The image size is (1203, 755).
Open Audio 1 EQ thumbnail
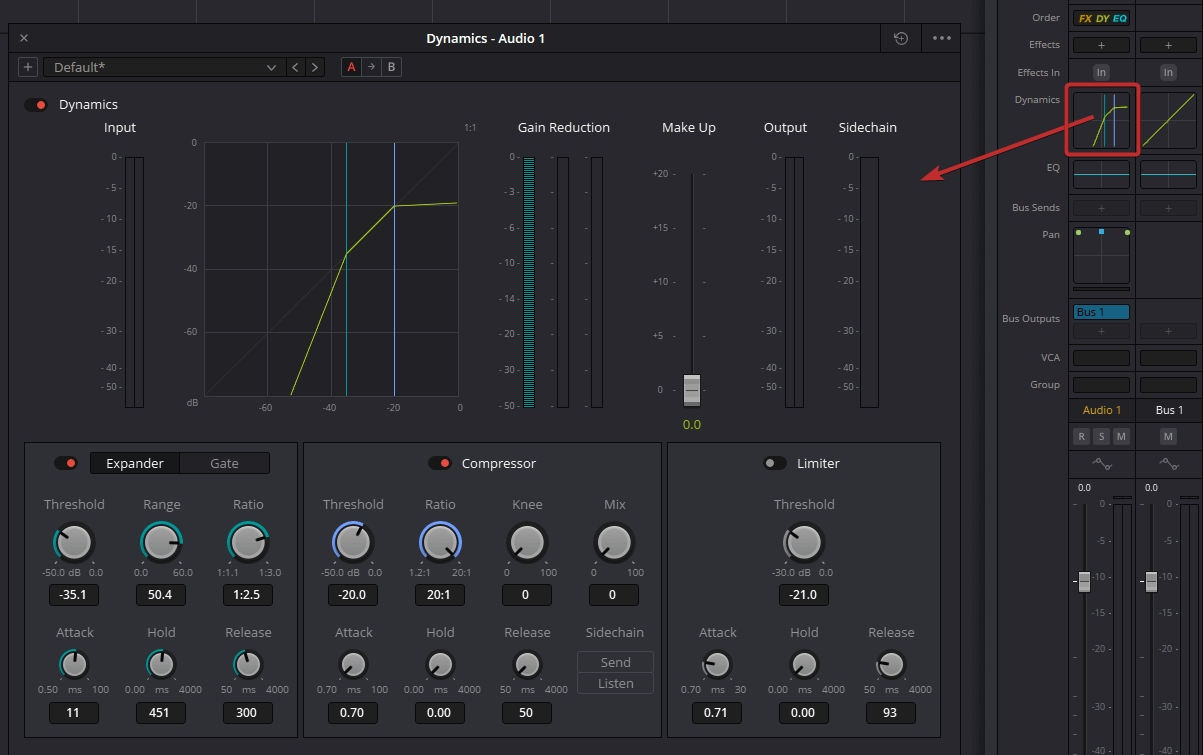point(1101,174)
